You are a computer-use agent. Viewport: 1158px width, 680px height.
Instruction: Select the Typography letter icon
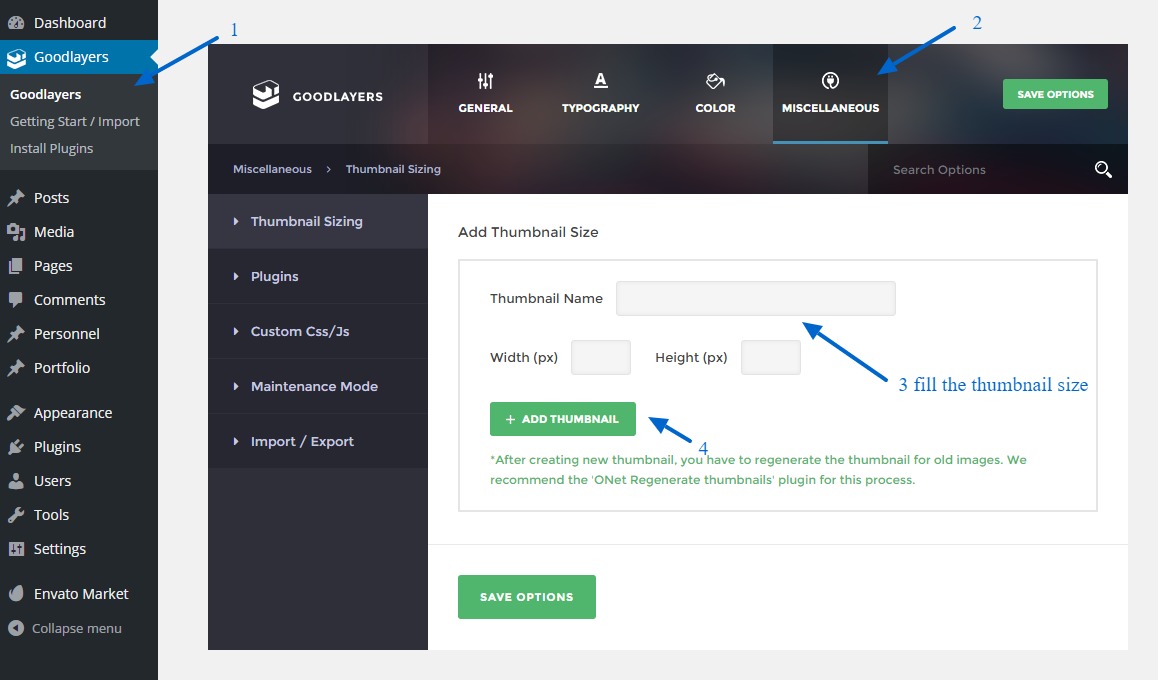coord(600,81)
